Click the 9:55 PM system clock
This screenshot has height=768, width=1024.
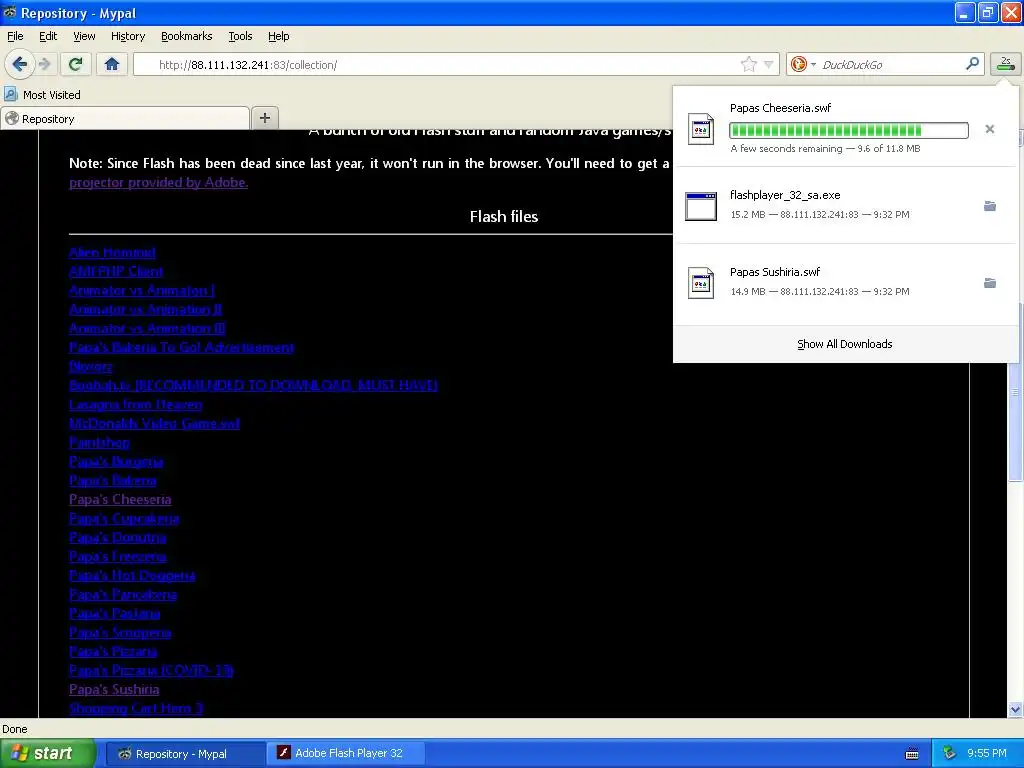tap(986, 753)
